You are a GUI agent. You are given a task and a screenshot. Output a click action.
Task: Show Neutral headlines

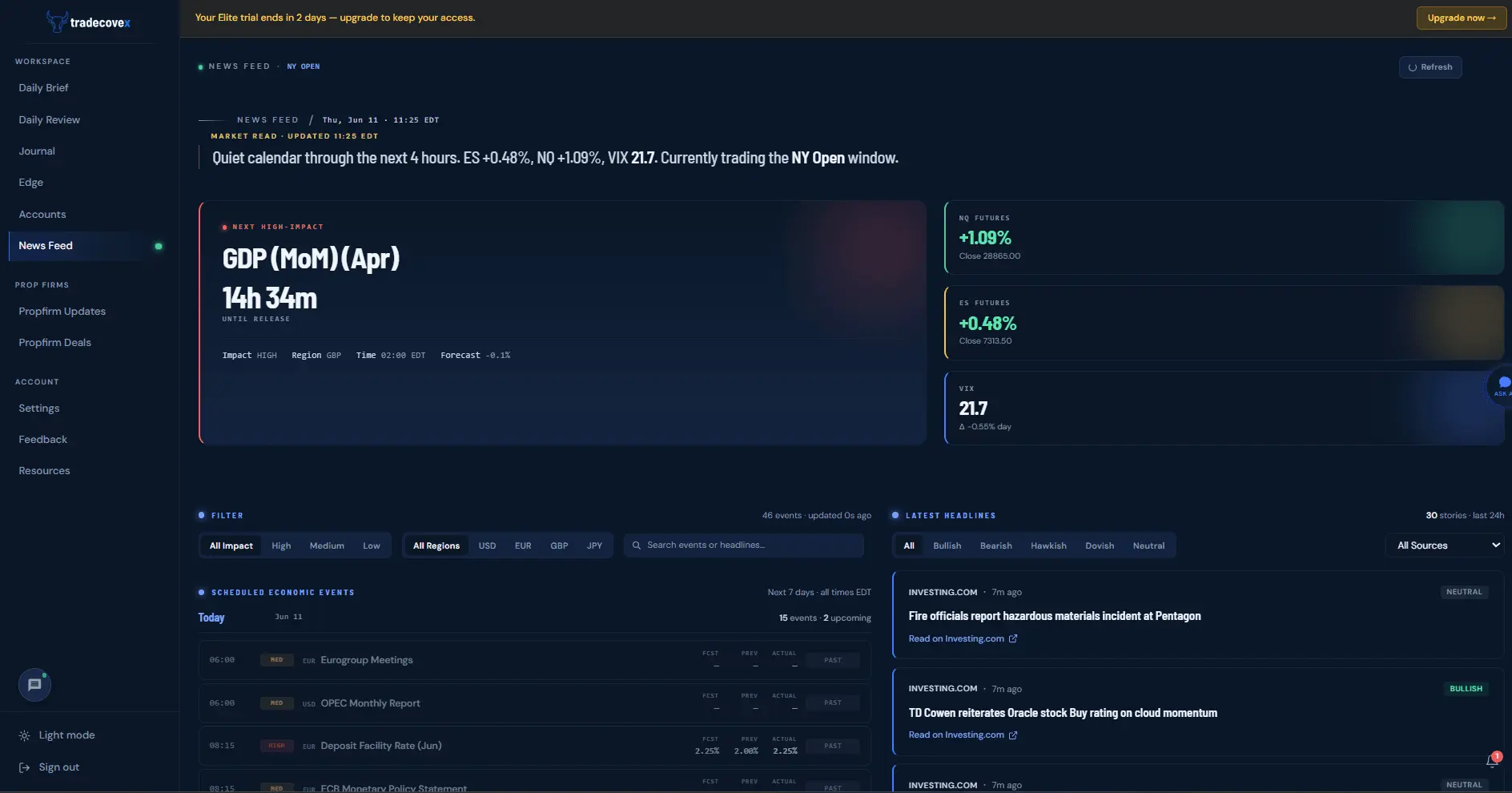tap(1148, 545)
